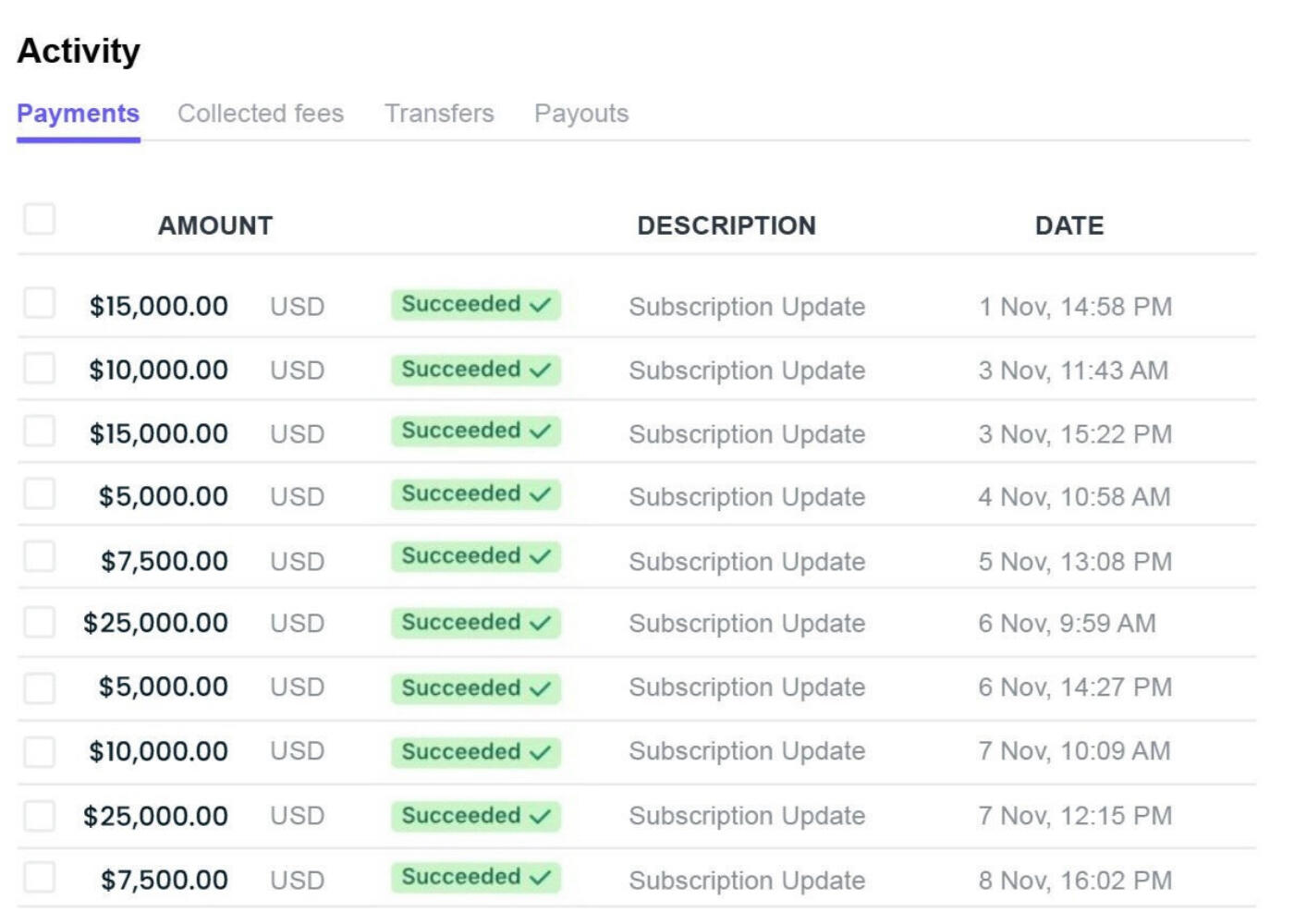Click the DESCRIPTION column header

point(726,225)
